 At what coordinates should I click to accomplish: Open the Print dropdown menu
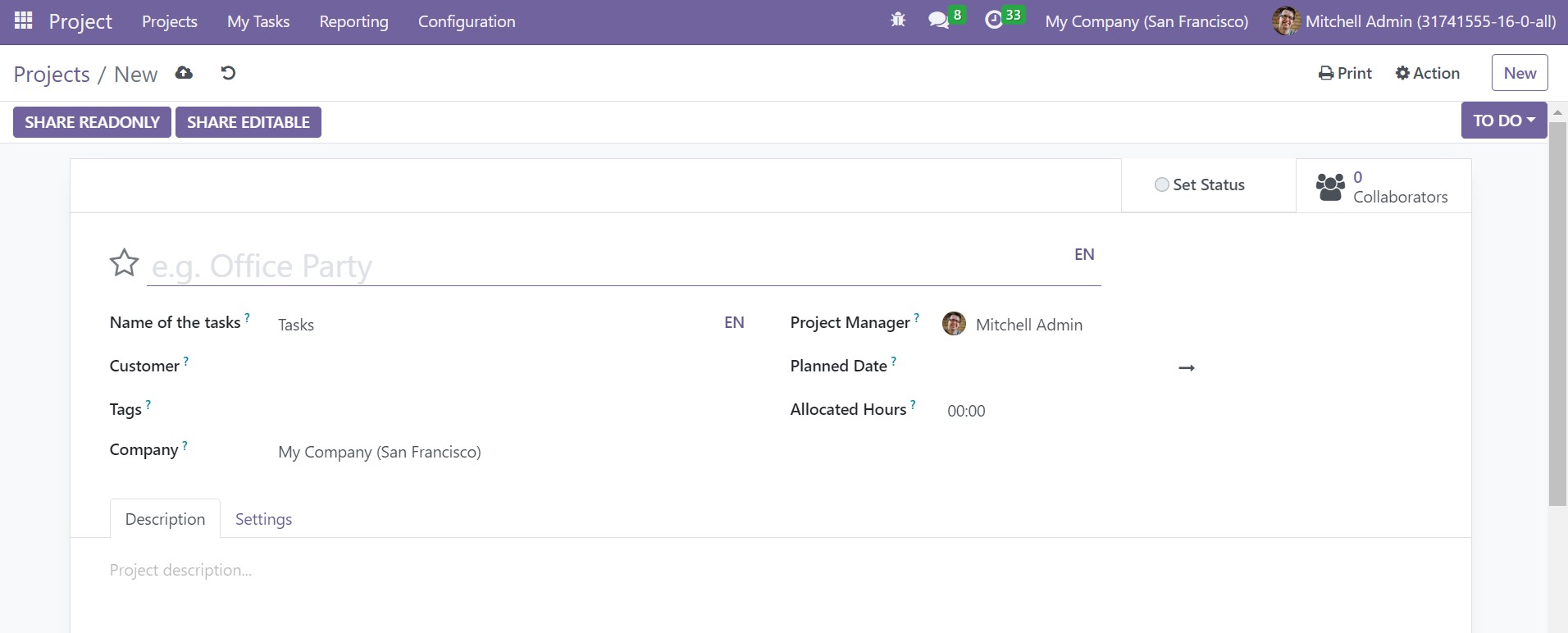[x=1345, y=73]
